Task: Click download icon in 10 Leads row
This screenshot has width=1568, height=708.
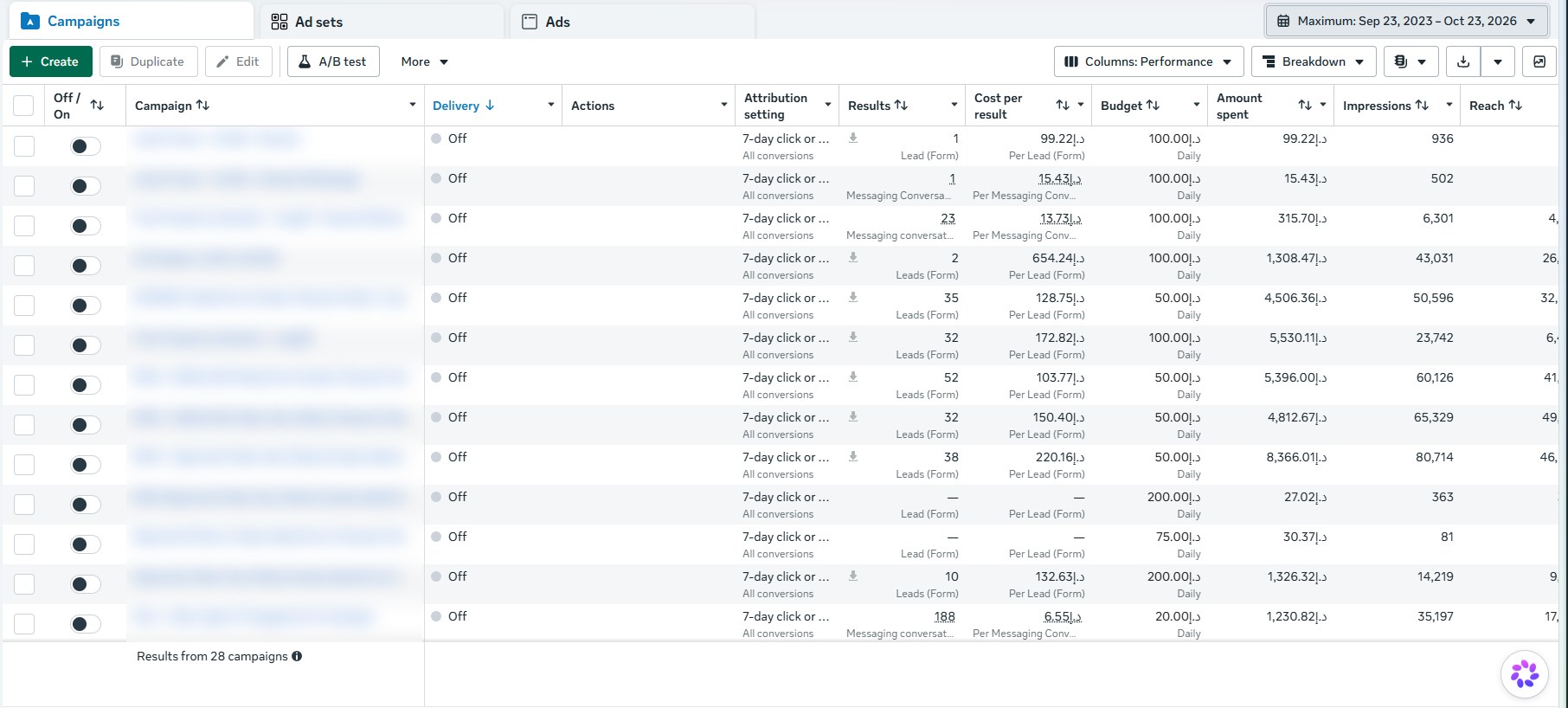Action: point(853,576)
